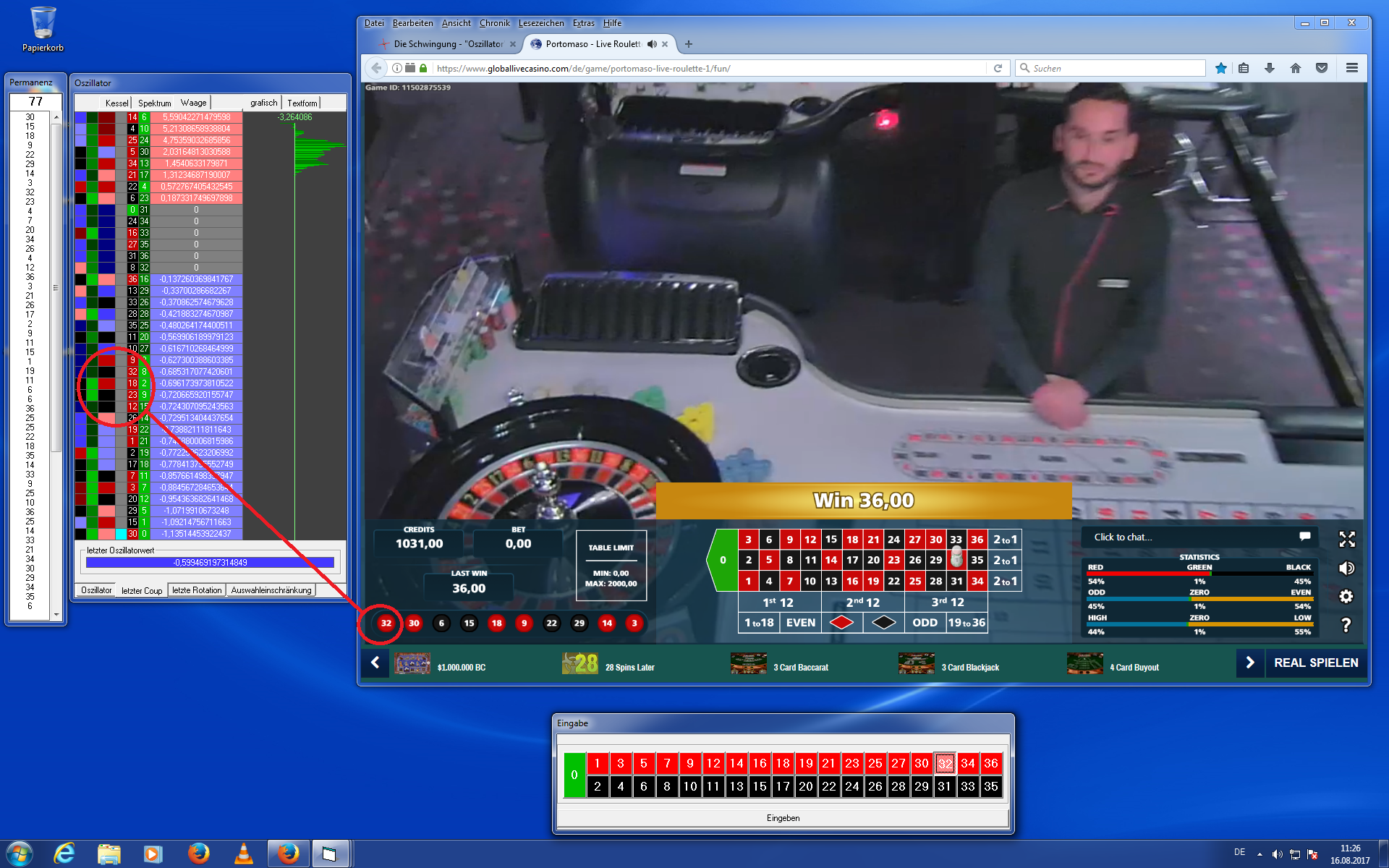This screenshot has width=1389, height=868.
Task: Show site information icon in address bar
Action: (397, 68)
